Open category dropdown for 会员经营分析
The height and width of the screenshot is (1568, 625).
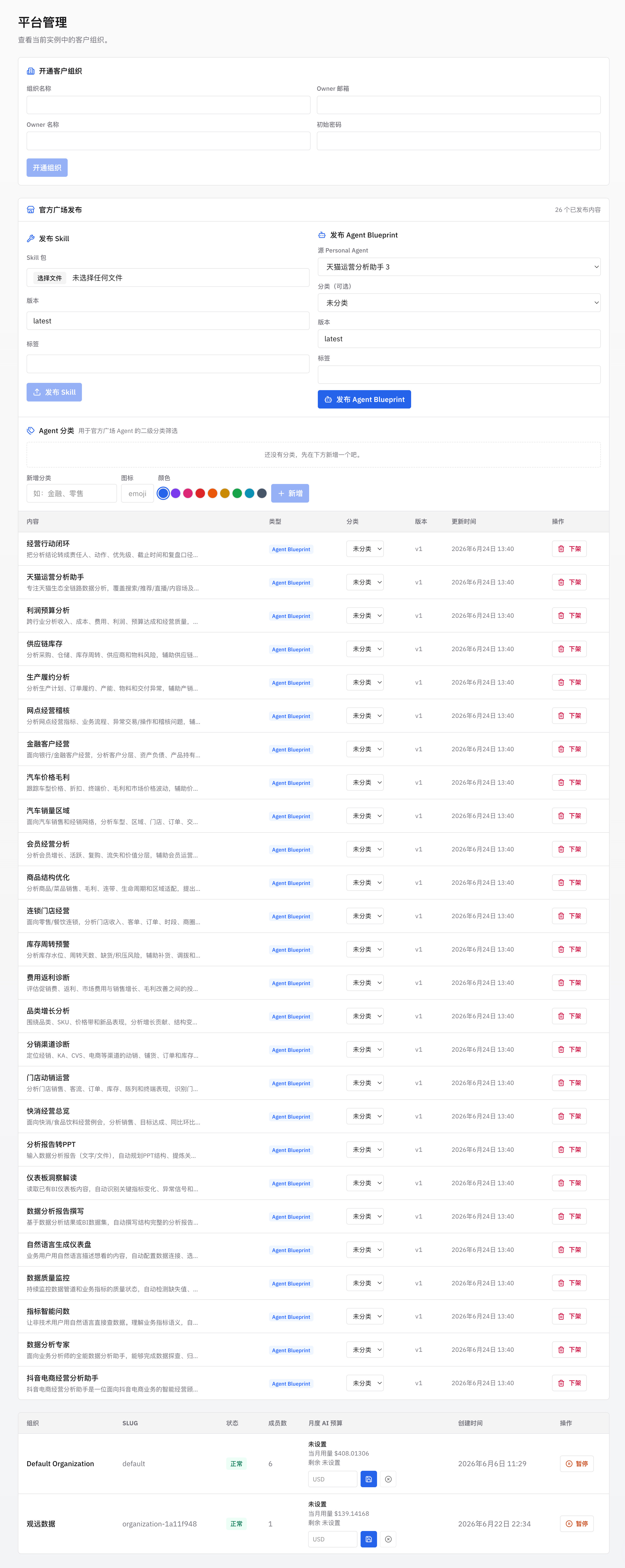[365, 850]
